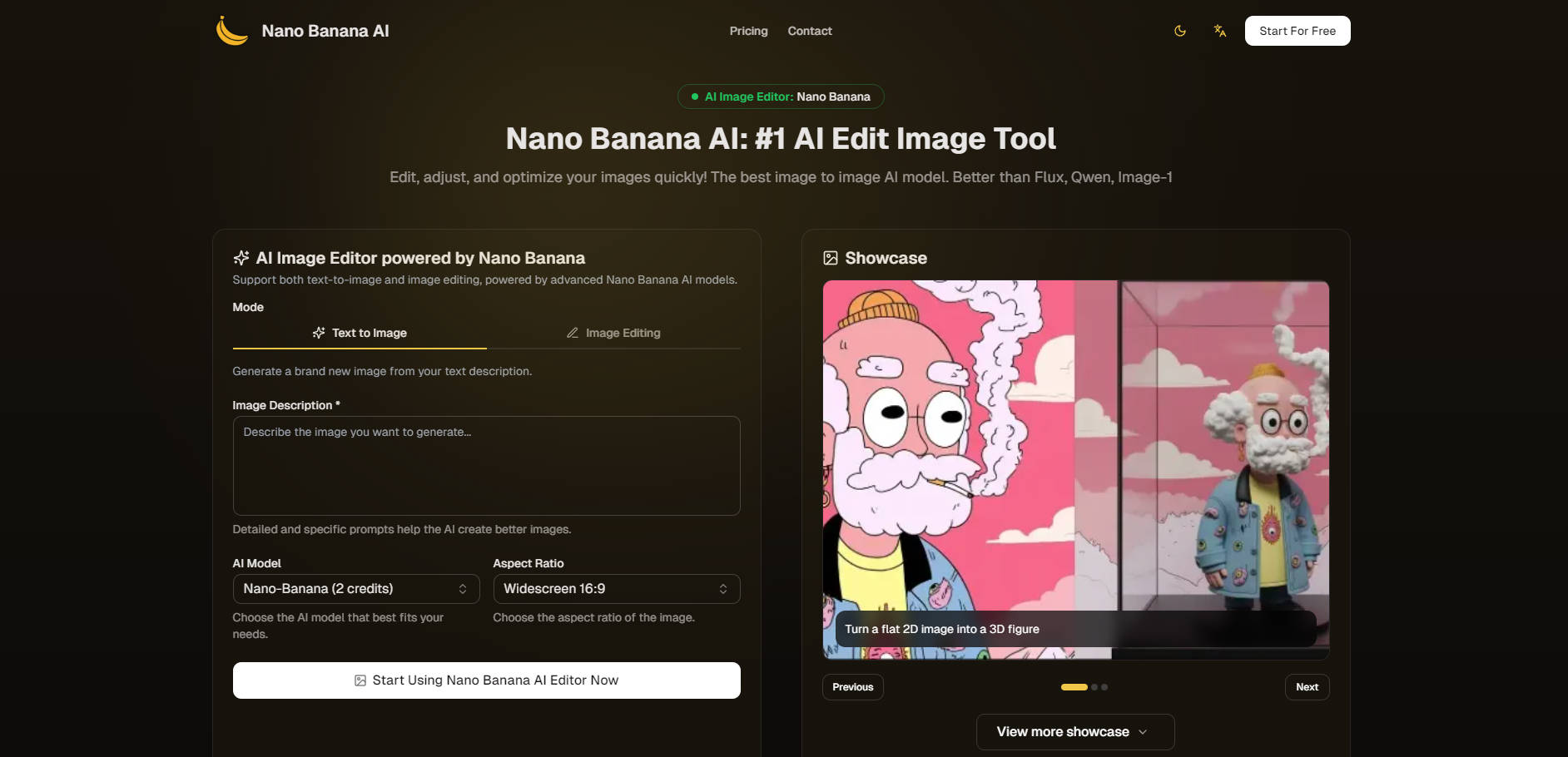Click the Image Description text area

point(486,466)
